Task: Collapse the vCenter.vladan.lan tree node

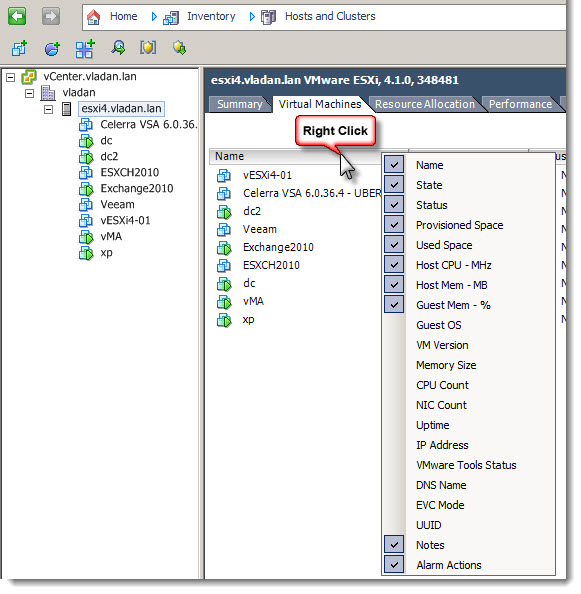Action: click(11, 78)
